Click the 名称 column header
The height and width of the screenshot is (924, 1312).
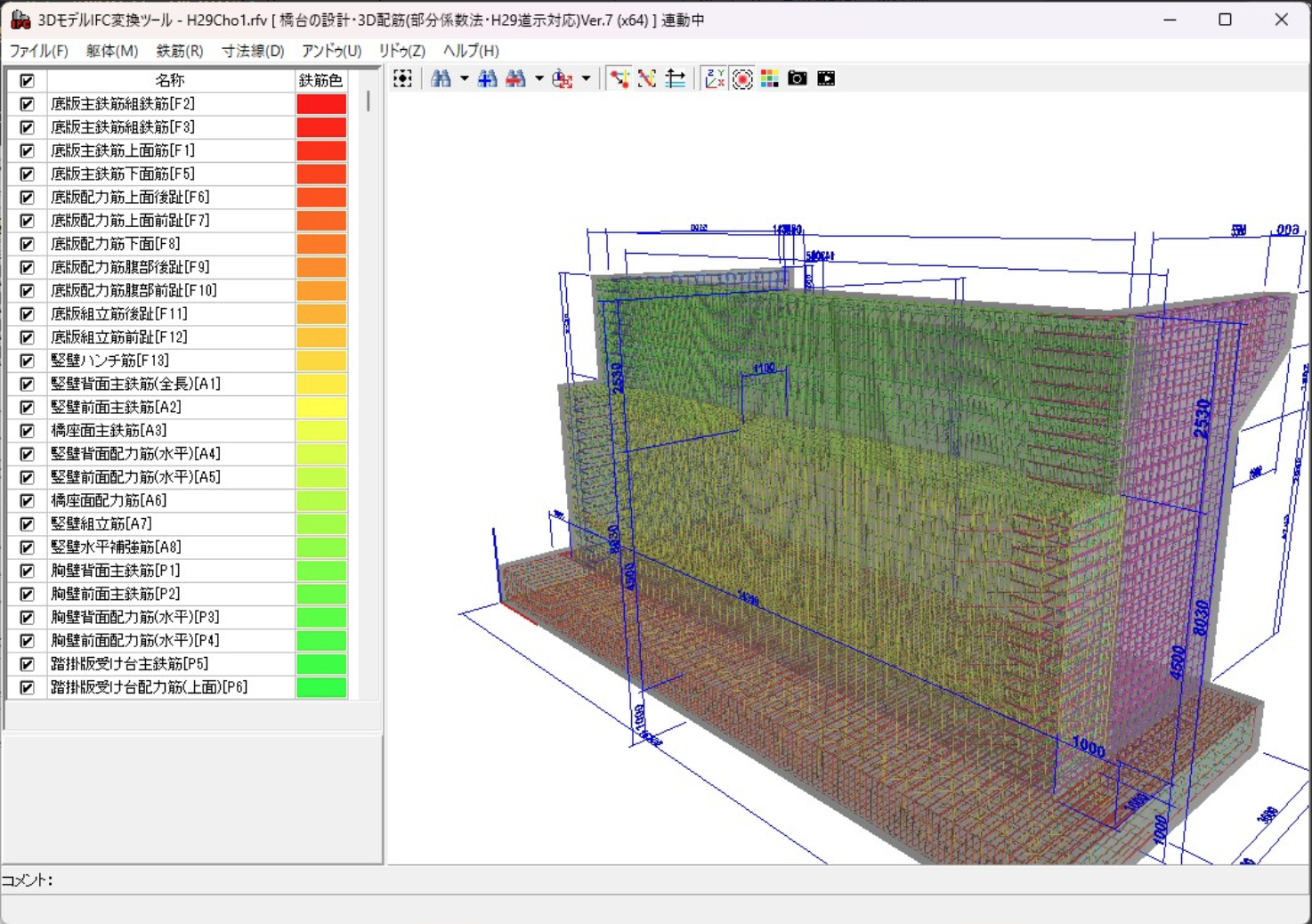[169, 81]
